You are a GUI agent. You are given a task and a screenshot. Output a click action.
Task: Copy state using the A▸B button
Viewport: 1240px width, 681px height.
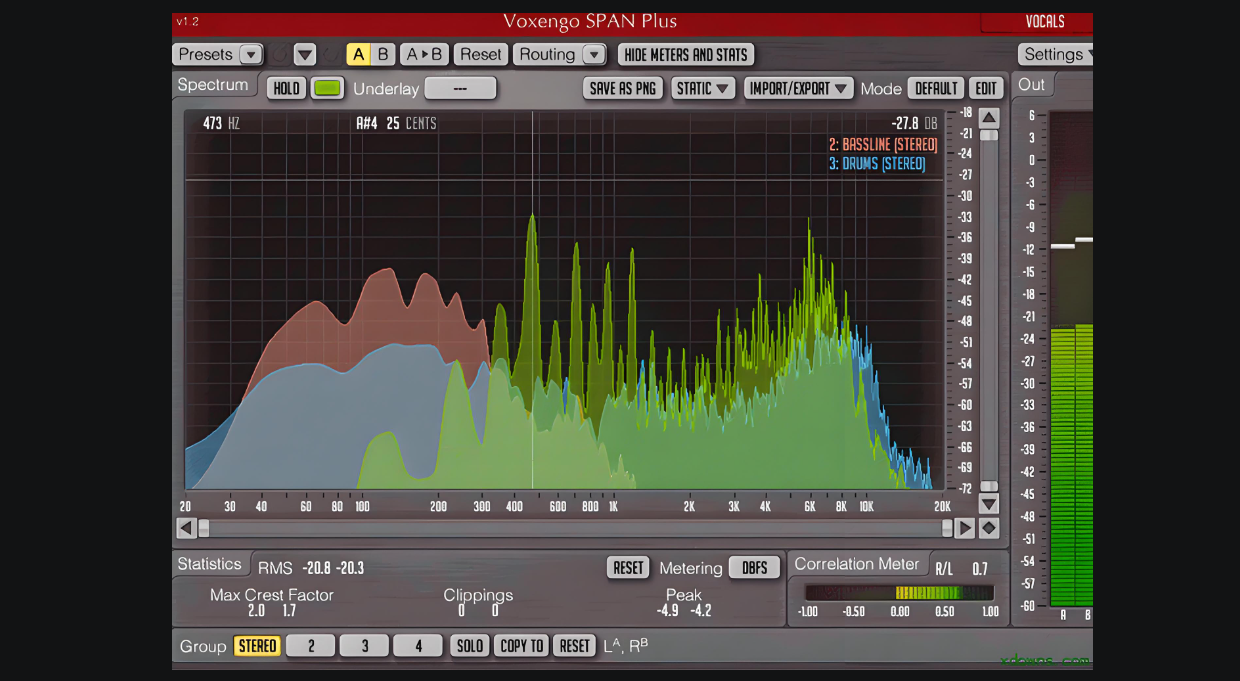[x=424, y=54]
